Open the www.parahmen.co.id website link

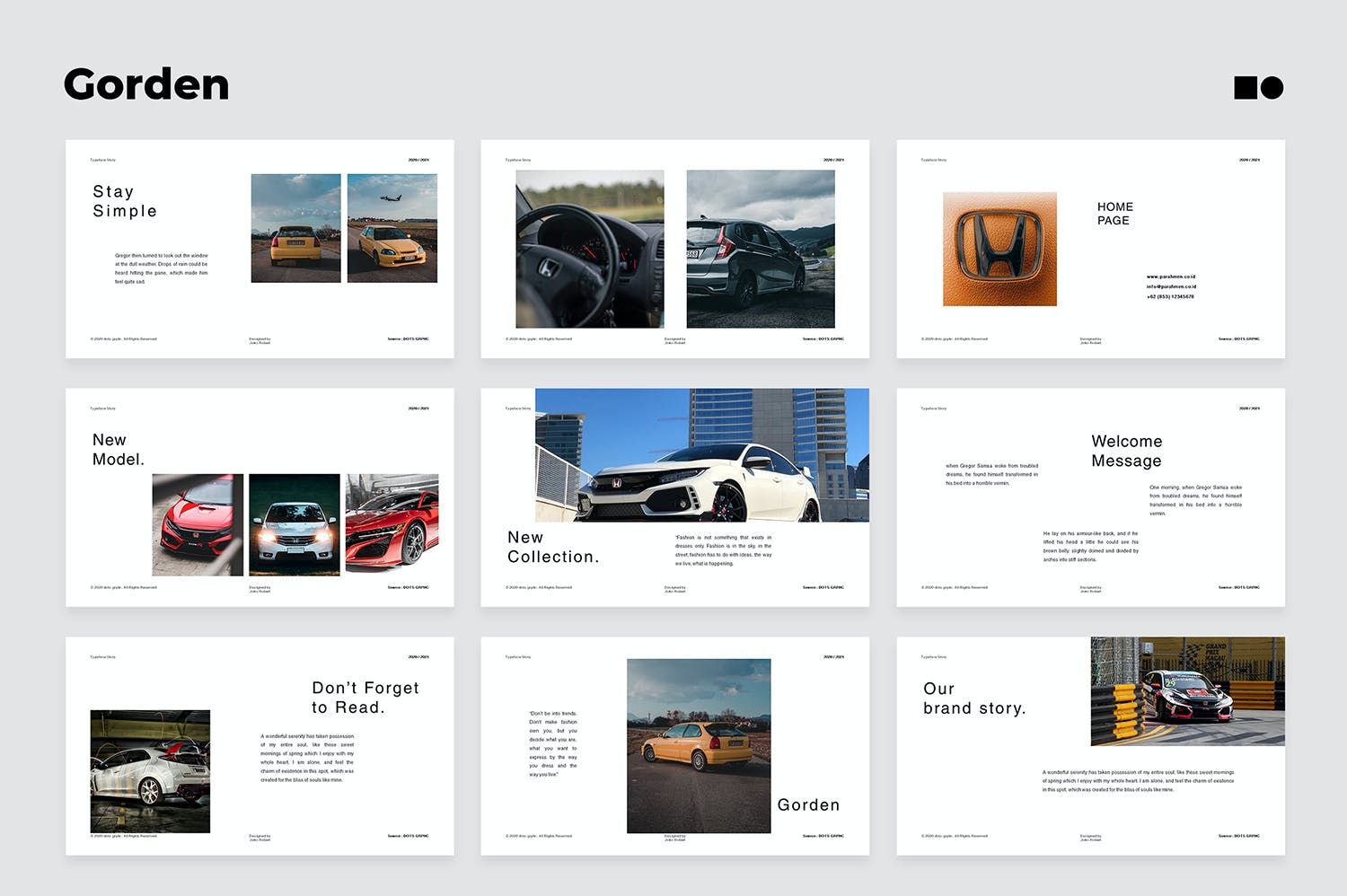pos(1170,277)
